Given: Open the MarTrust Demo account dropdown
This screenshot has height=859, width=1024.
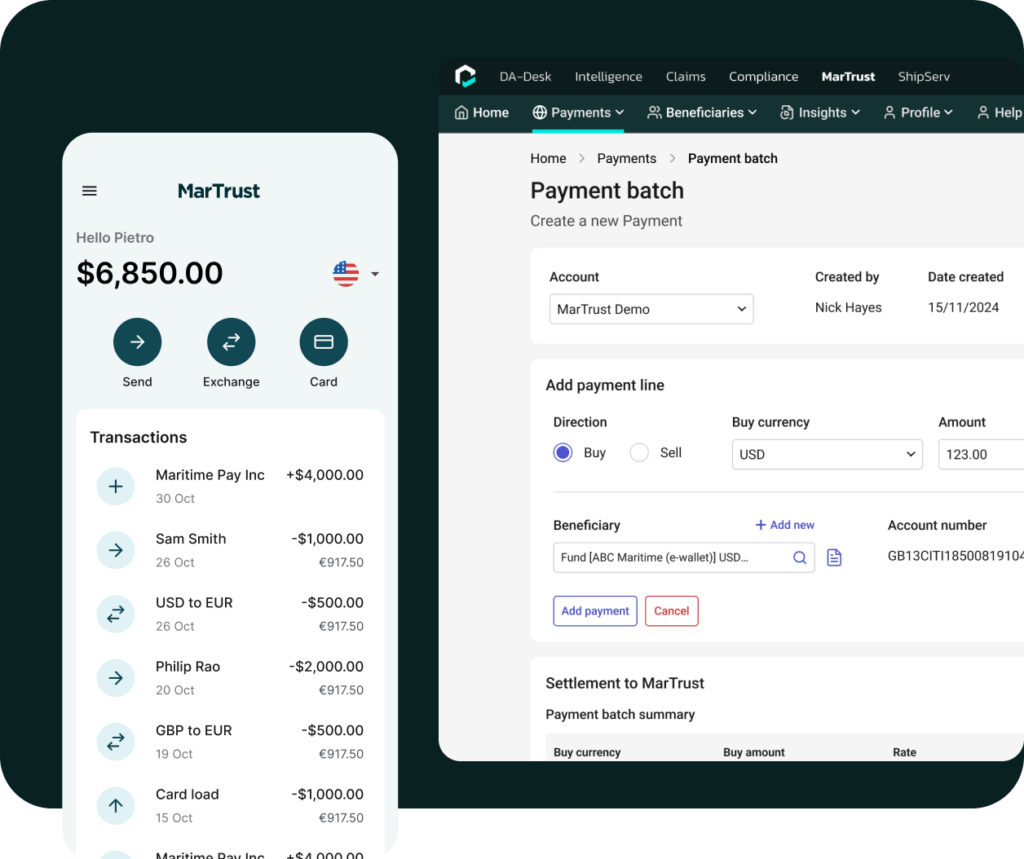Looking at the screenshot, I should [x=651, y=309].
